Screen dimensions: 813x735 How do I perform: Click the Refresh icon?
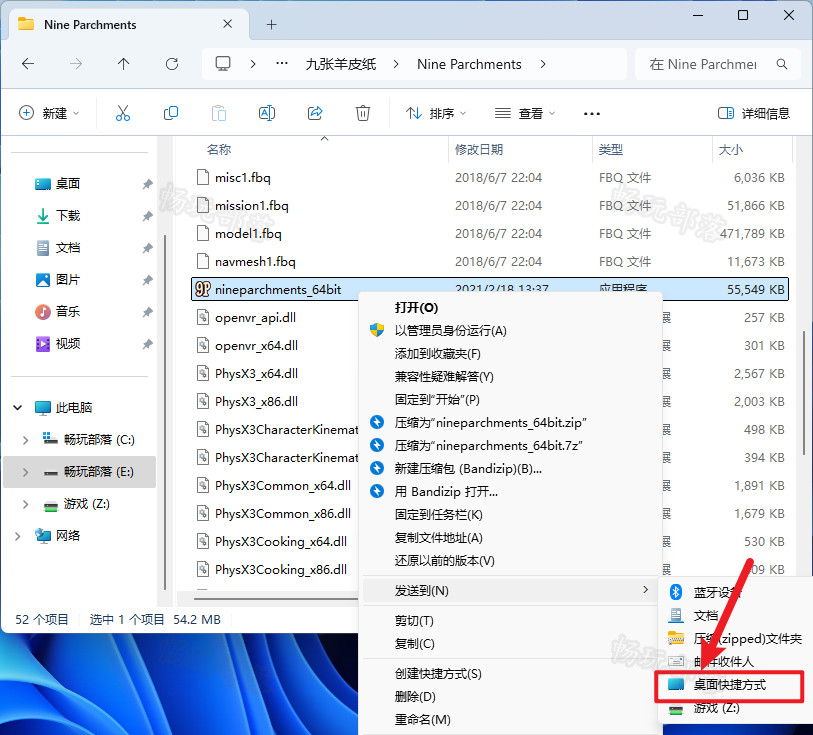tap(172, 64)
